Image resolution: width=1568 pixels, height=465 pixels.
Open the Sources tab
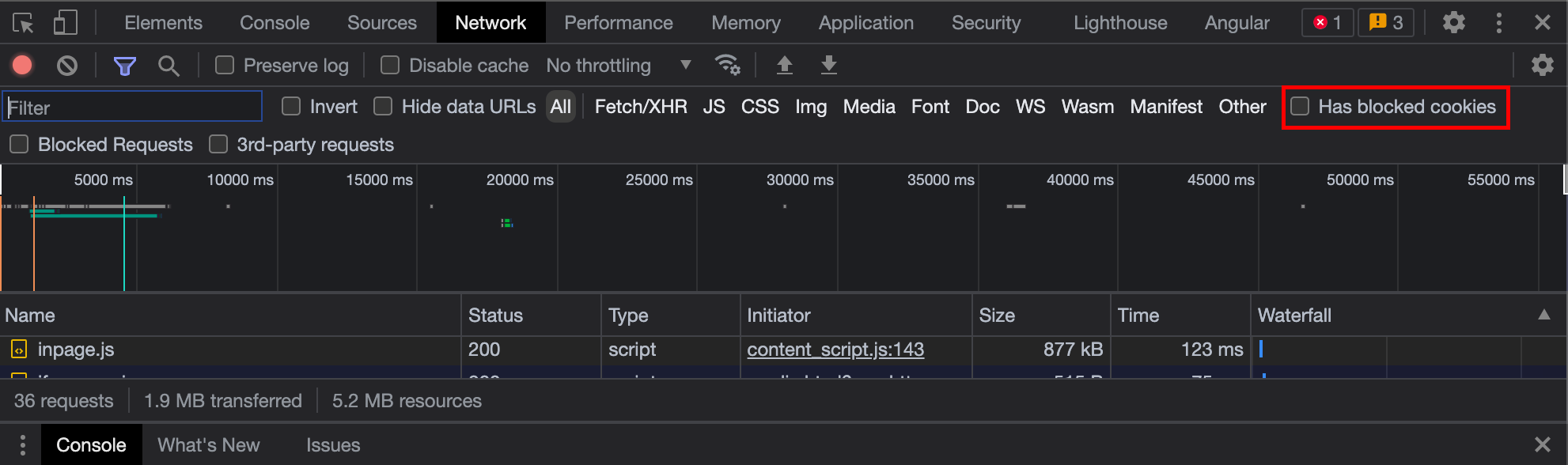tap(381, 23)
